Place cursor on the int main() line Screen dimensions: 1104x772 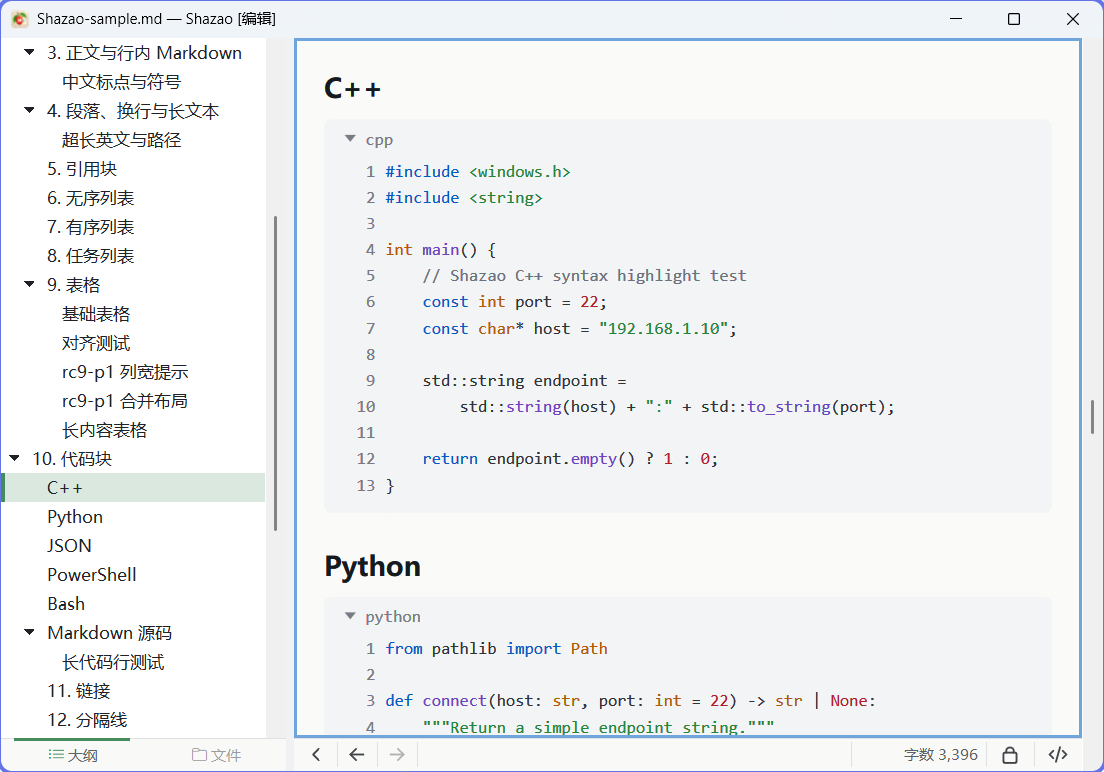pos(440,249)
